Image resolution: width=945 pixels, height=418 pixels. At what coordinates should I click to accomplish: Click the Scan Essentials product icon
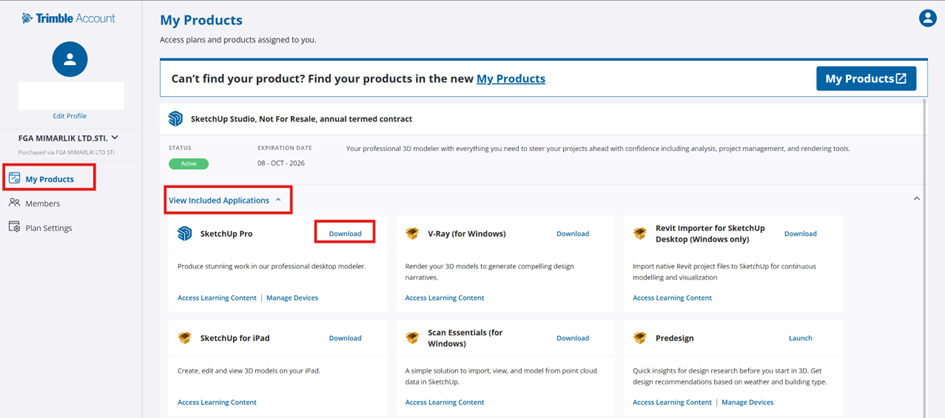tap(412, 338)
